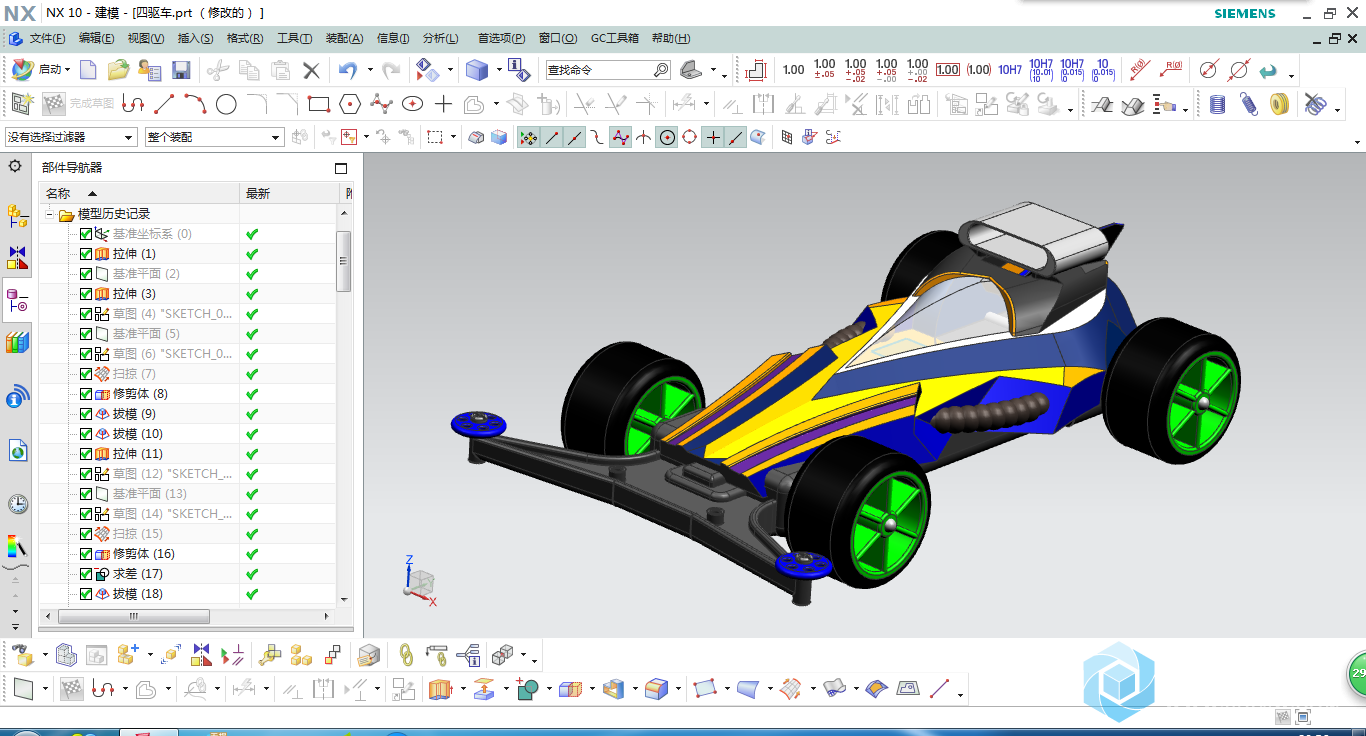The image size is (1366, 736).
Task: Open the 编辑(E) menu
Action: (96, 38)
